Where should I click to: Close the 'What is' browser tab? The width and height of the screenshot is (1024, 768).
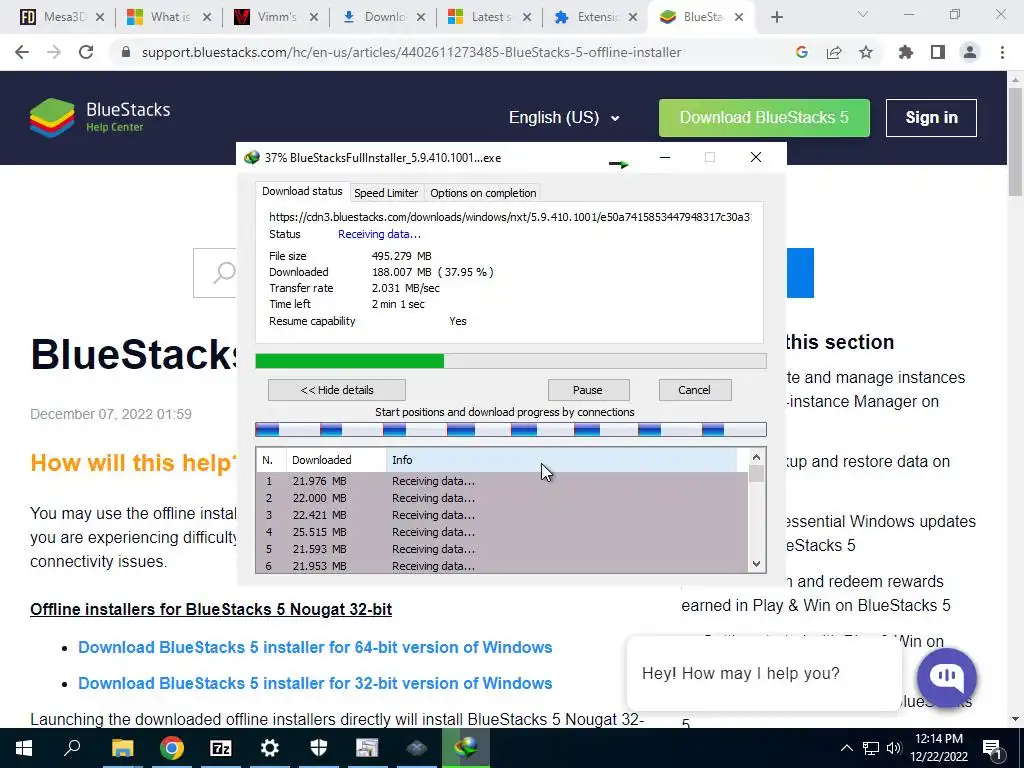click(207, 18)
